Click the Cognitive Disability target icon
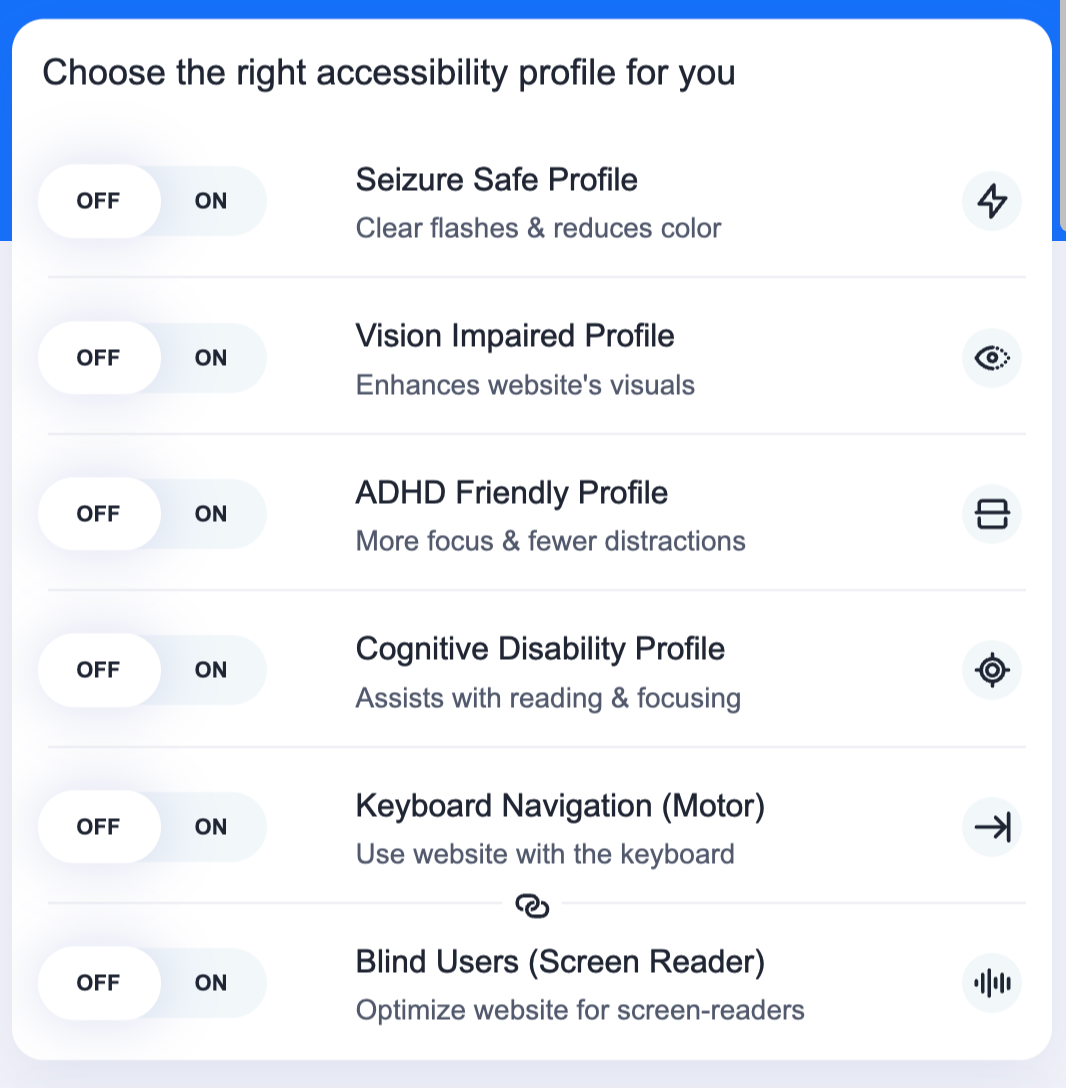Screen dimensions: 1066x1088 pos(992,670)
